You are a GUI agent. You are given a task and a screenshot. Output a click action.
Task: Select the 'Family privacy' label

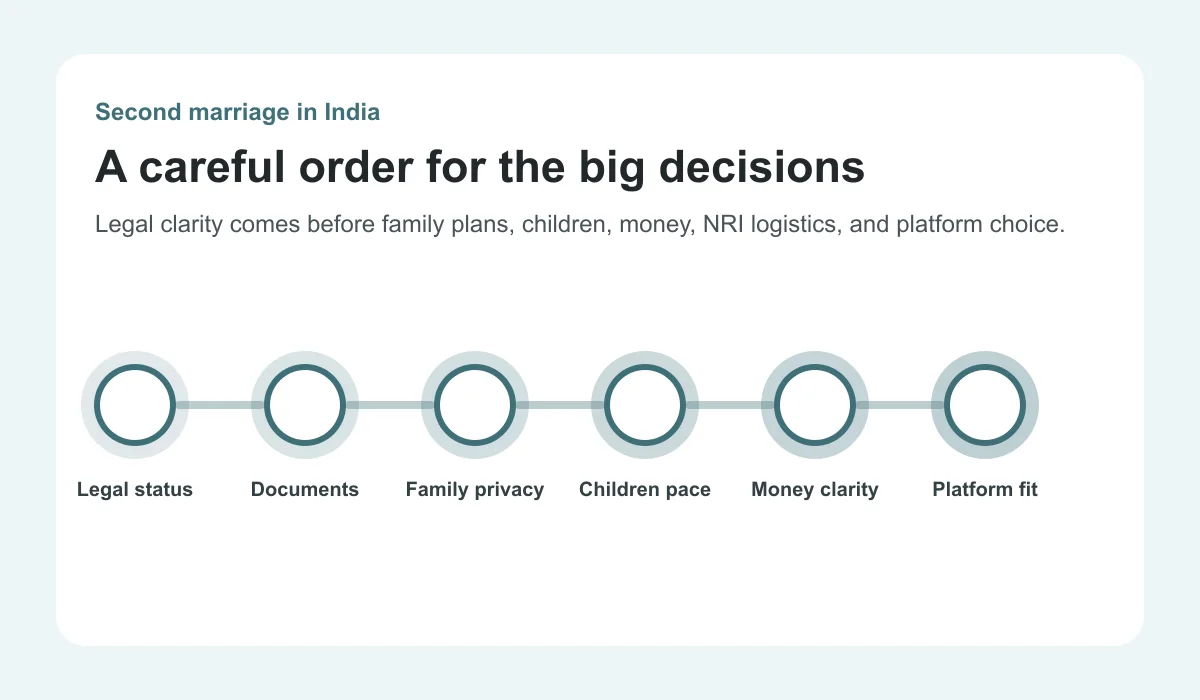475,490
